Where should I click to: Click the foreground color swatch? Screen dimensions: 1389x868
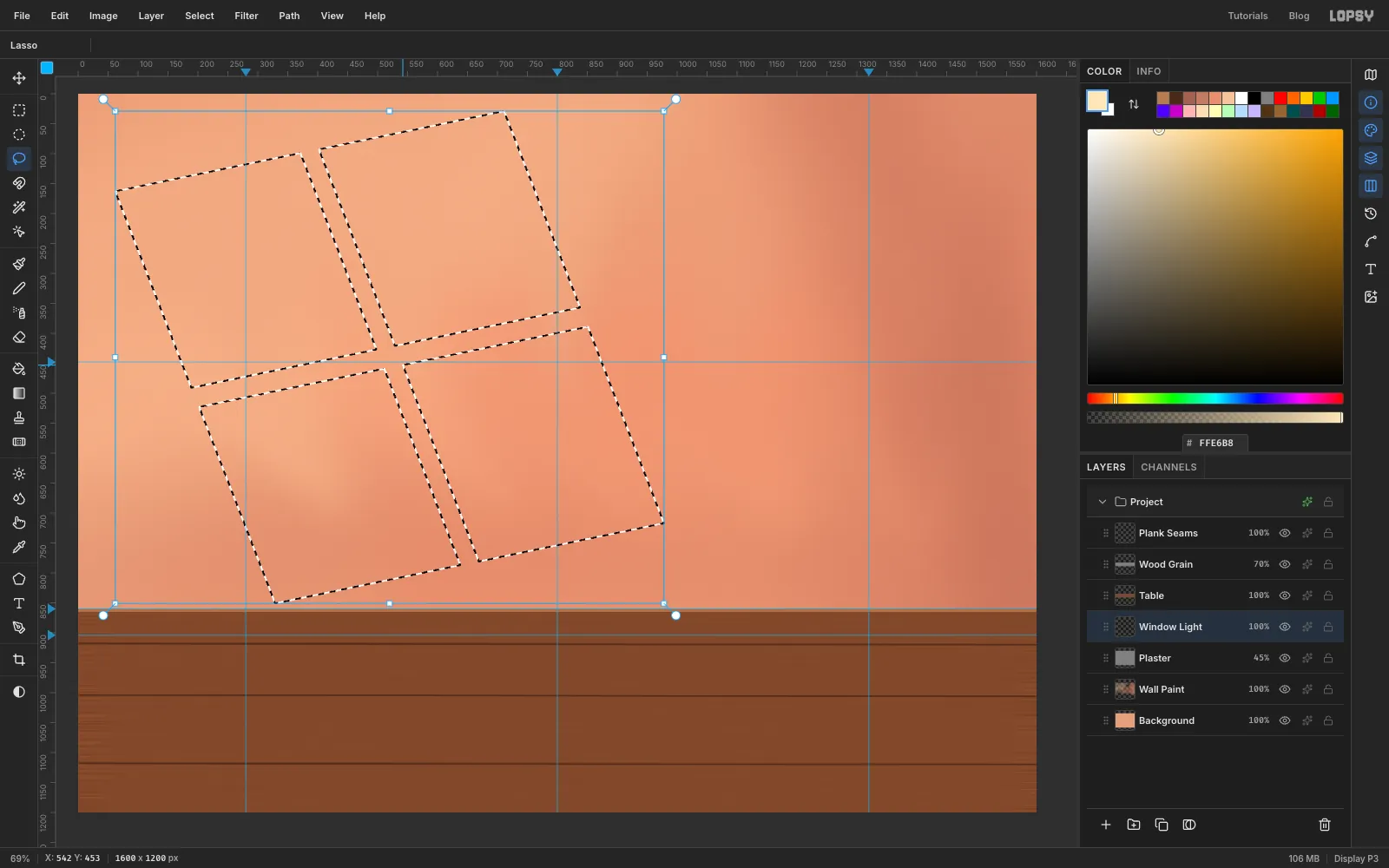(1097, 101)
